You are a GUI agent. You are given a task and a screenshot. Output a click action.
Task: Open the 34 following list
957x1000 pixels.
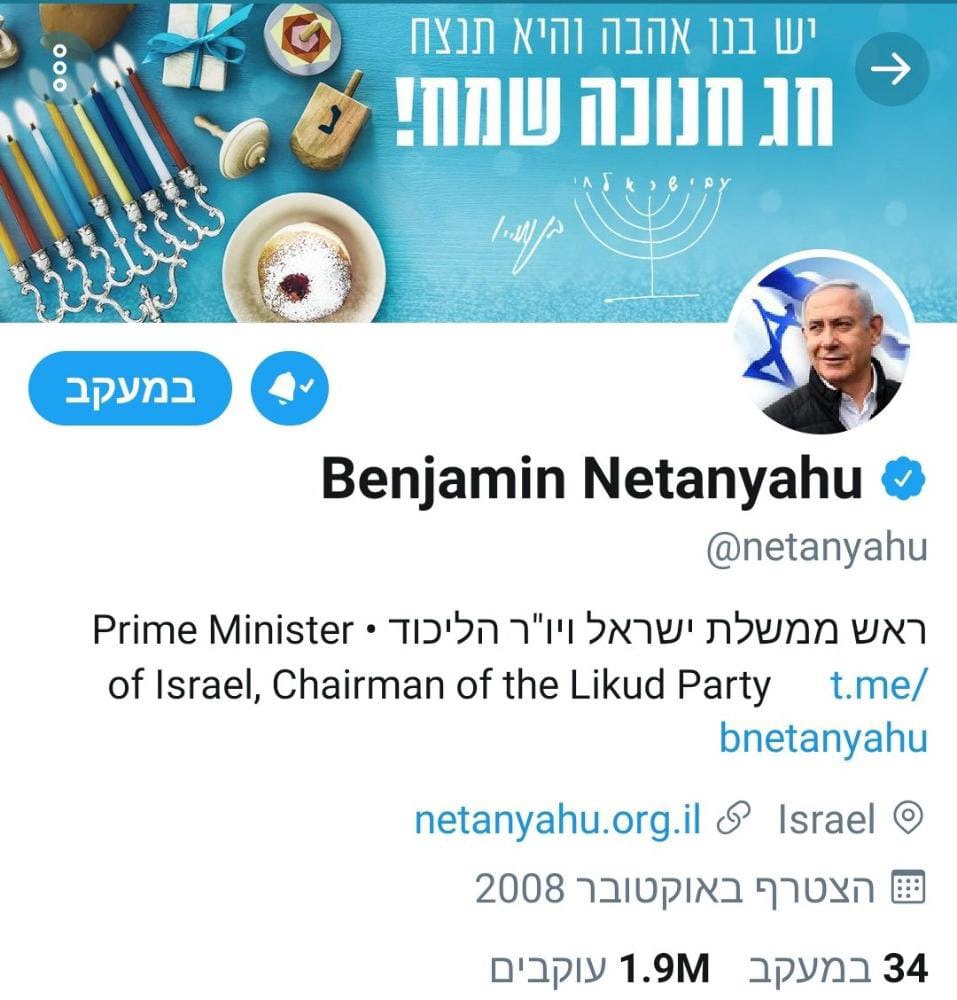838,969
